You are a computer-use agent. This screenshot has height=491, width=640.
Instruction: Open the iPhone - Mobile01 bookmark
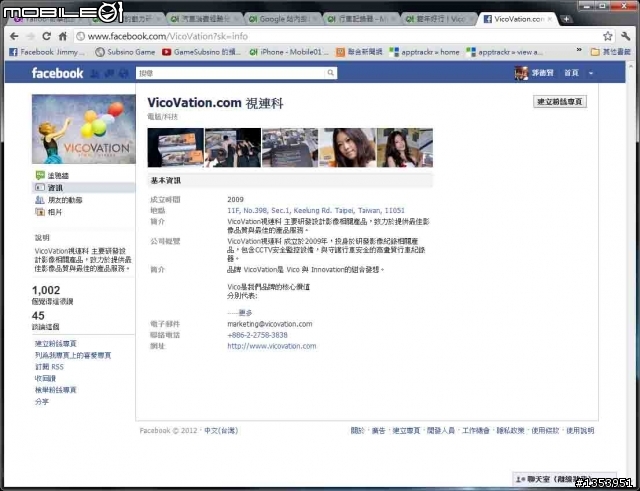pos(289,52)
